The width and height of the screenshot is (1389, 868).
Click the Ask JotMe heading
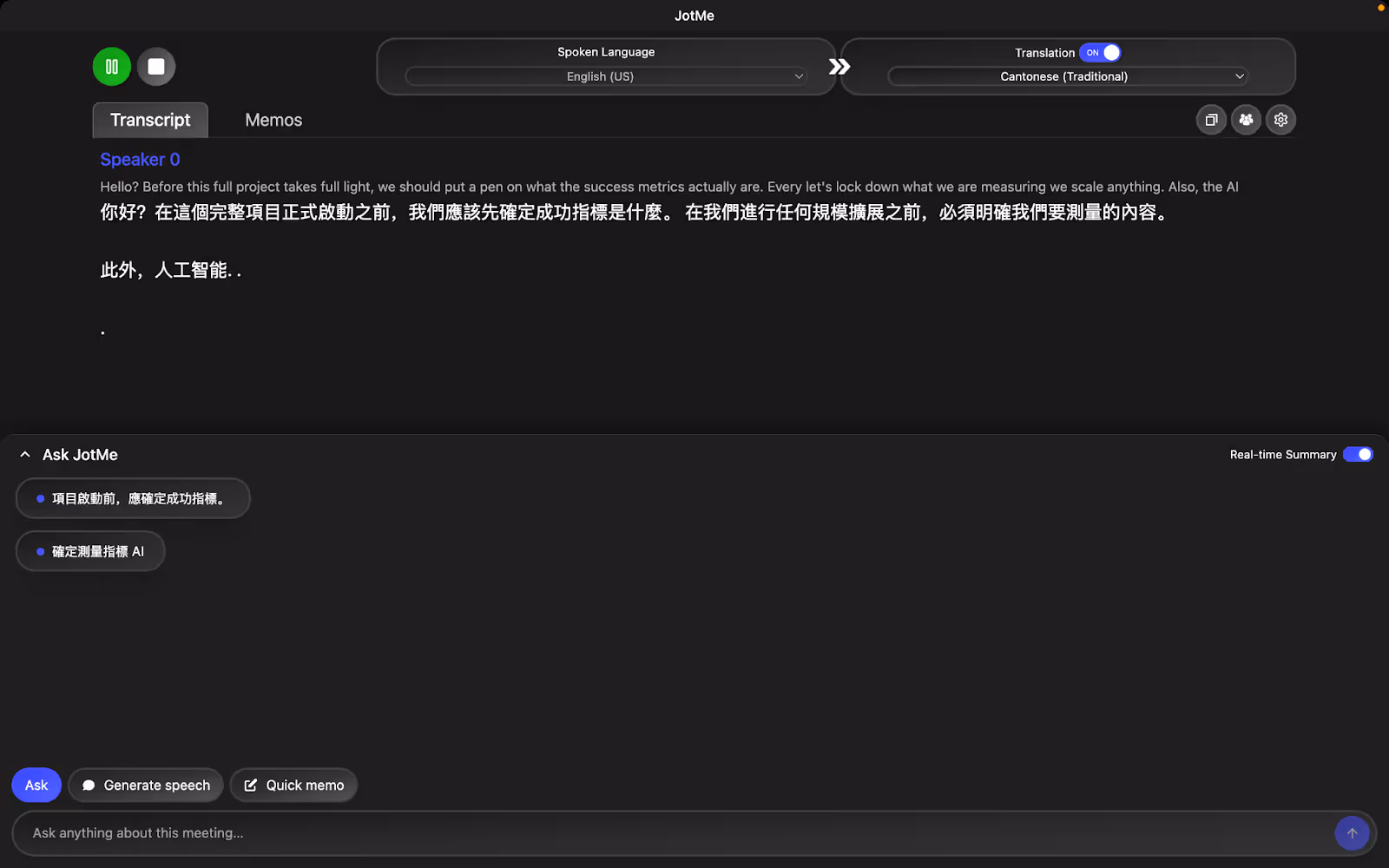[x=80, y=455]
